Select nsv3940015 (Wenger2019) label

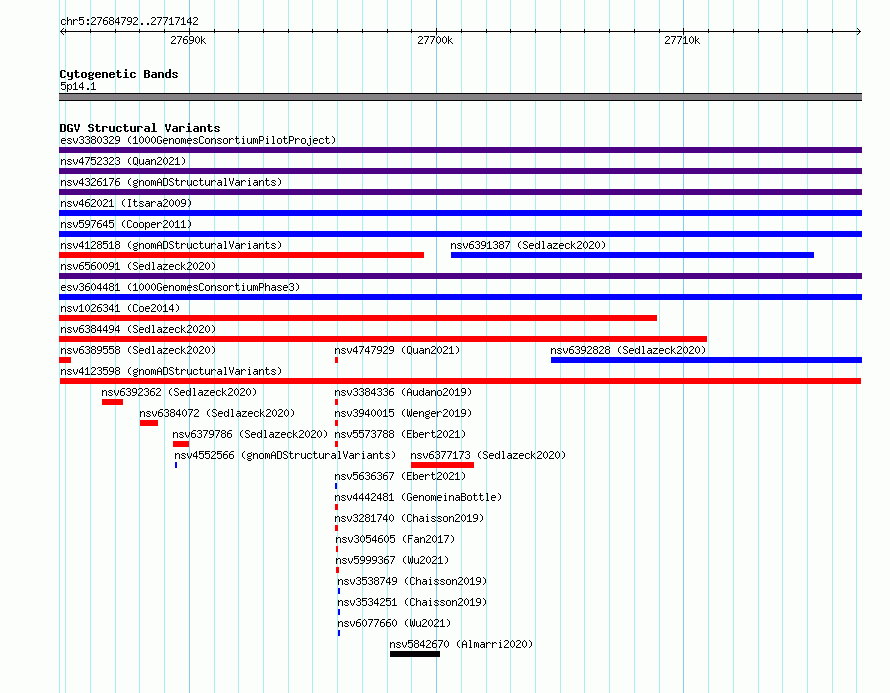pos(403,413)
